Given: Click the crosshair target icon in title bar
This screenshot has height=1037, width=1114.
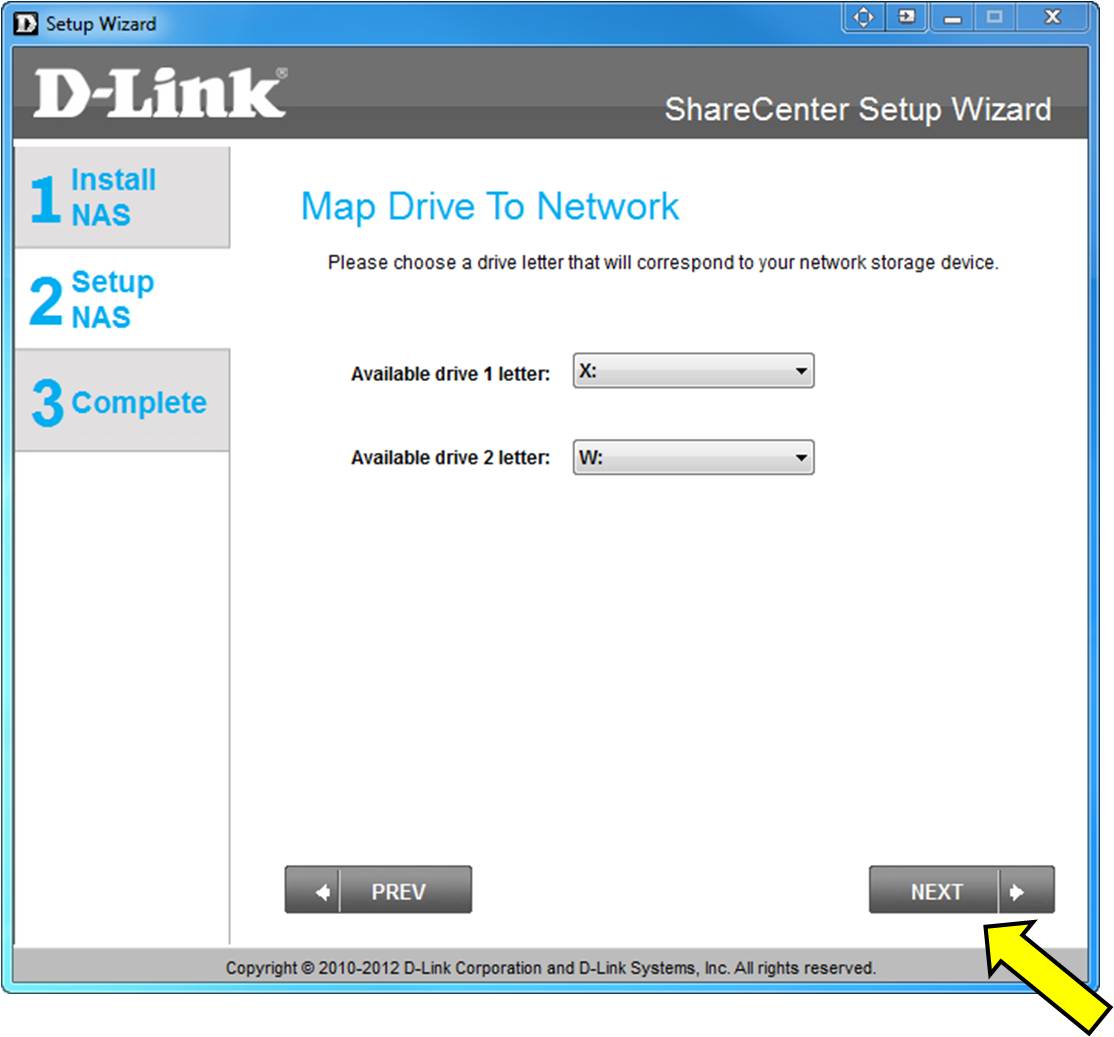Looking at the screenshot, I should pyautogui.click(x=863, y=17).
